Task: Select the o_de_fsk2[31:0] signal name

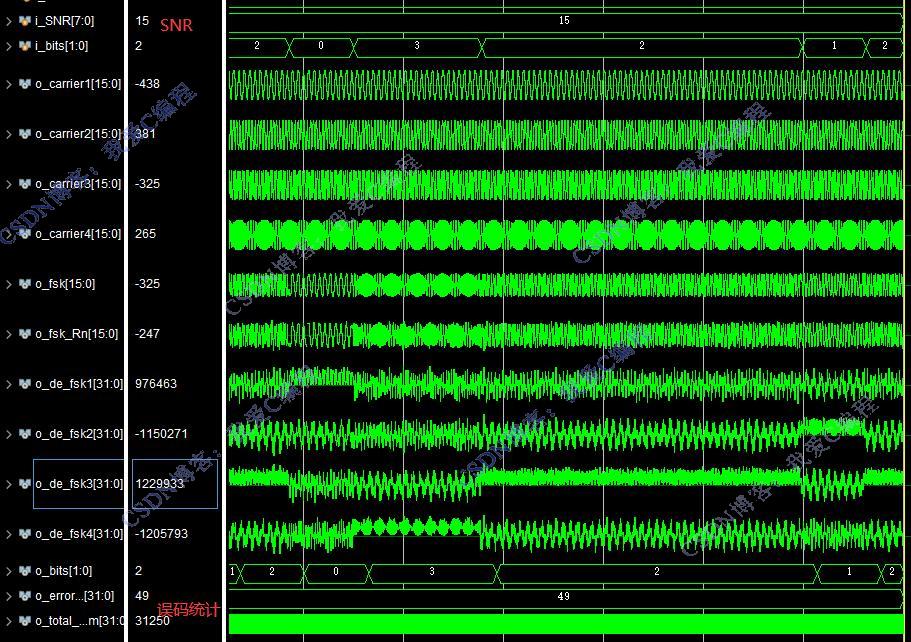Action: 79,434
